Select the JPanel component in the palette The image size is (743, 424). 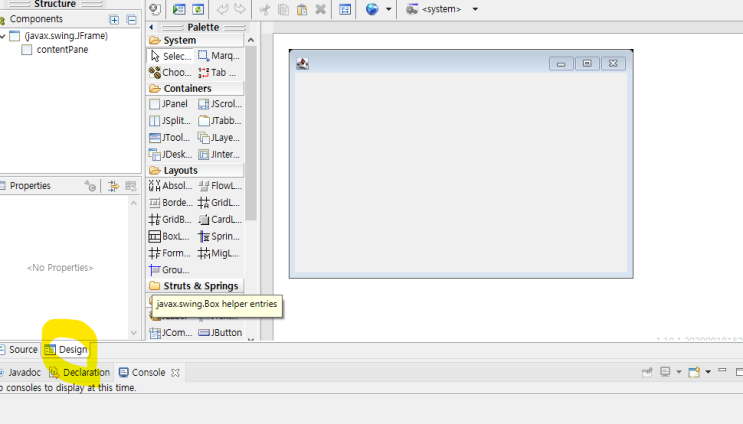(x=168, y=104)
